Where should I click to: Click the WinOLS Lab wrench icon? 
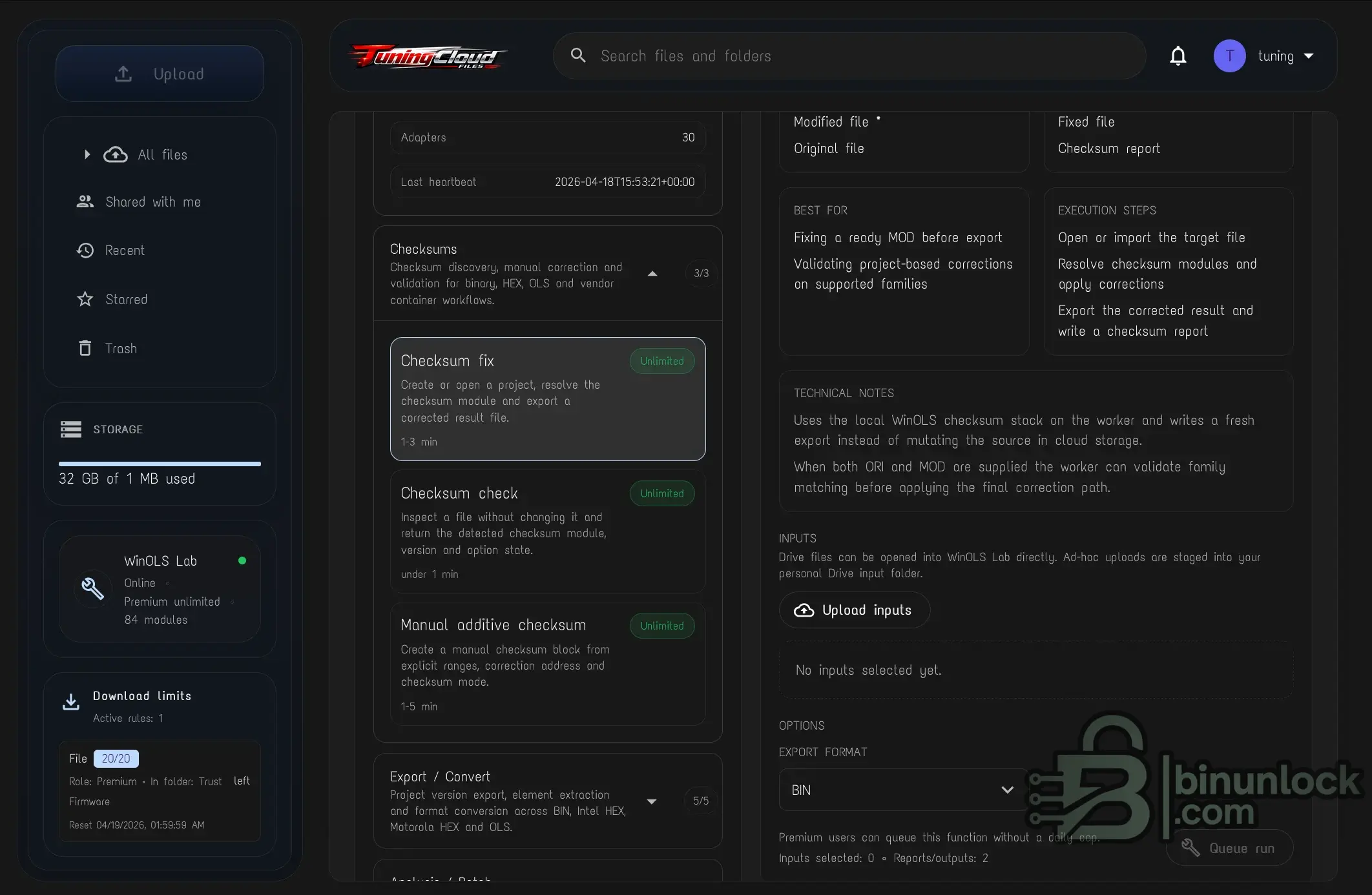click(x=92, y=588)
